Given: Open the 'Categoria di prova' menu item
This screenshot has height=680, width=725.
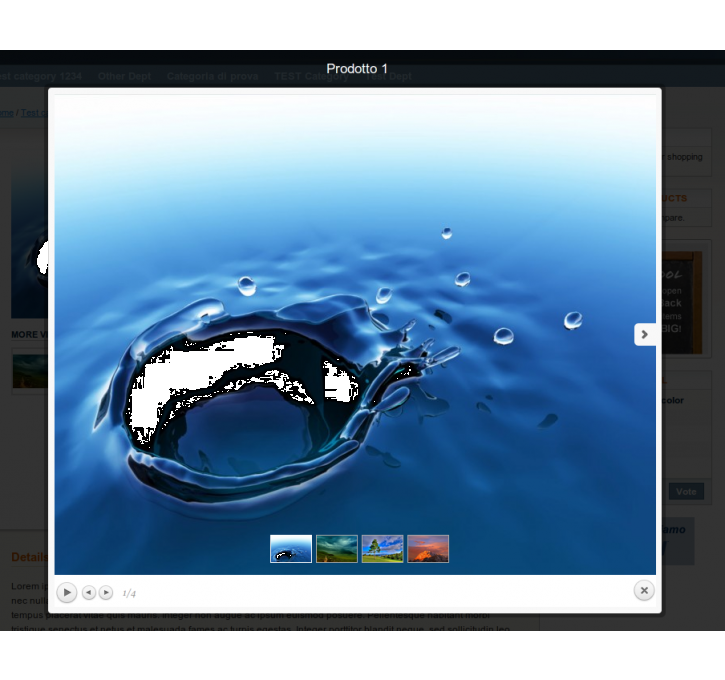Looking at the screenshot, I should click(x=213, y=76).
